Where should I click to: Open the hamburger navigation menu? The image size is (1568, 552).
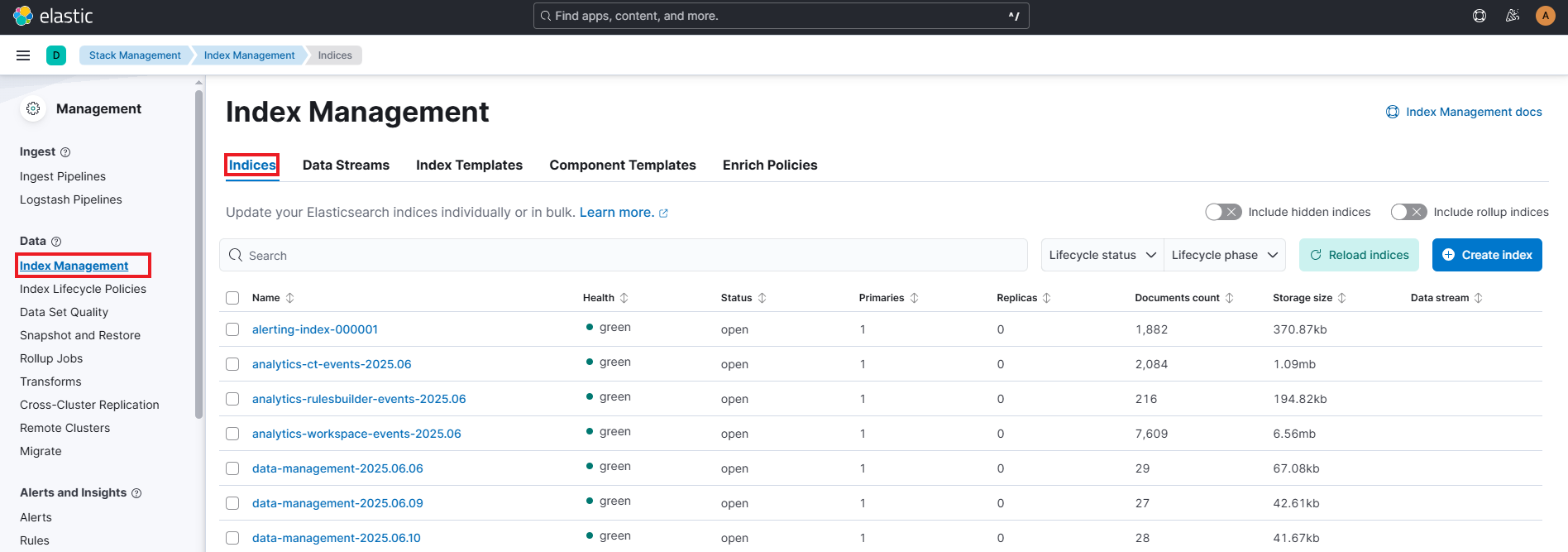[x=23, y=55]
